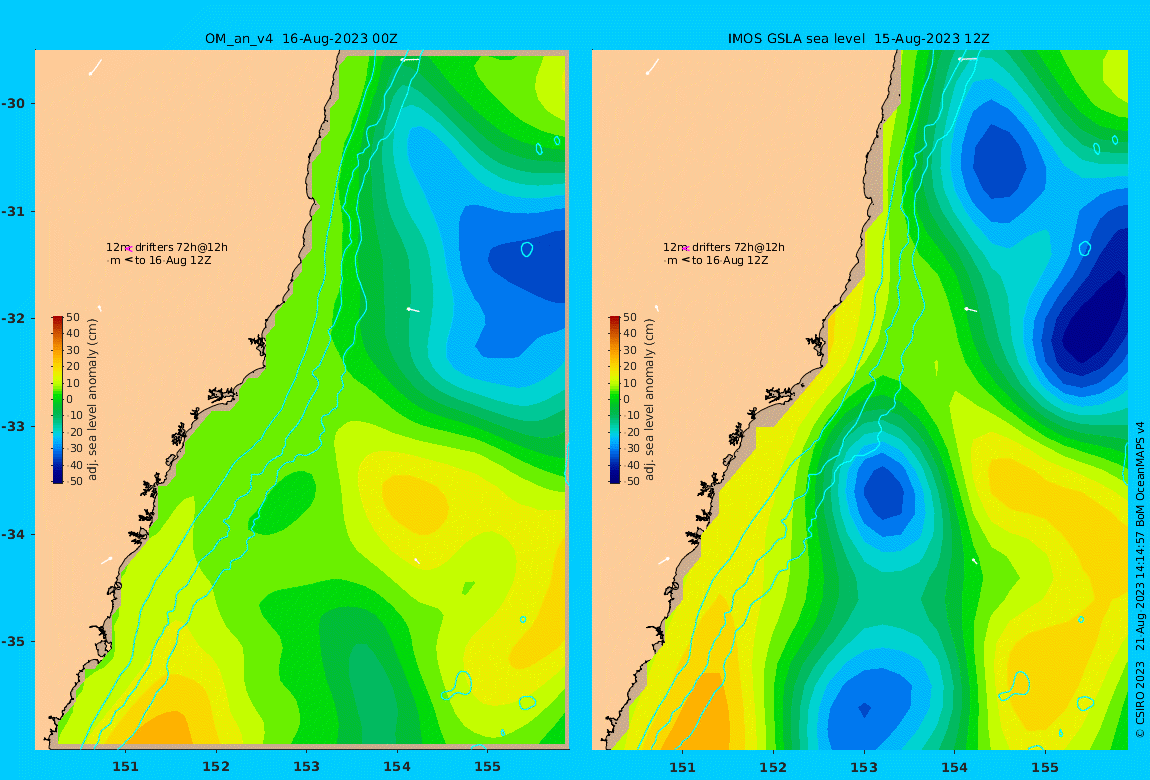Click longitude label 151 under the OM_an_v4 map
Image resolution: width=1150 pixels, height=780 pixels.
click(x=125, y=767)
